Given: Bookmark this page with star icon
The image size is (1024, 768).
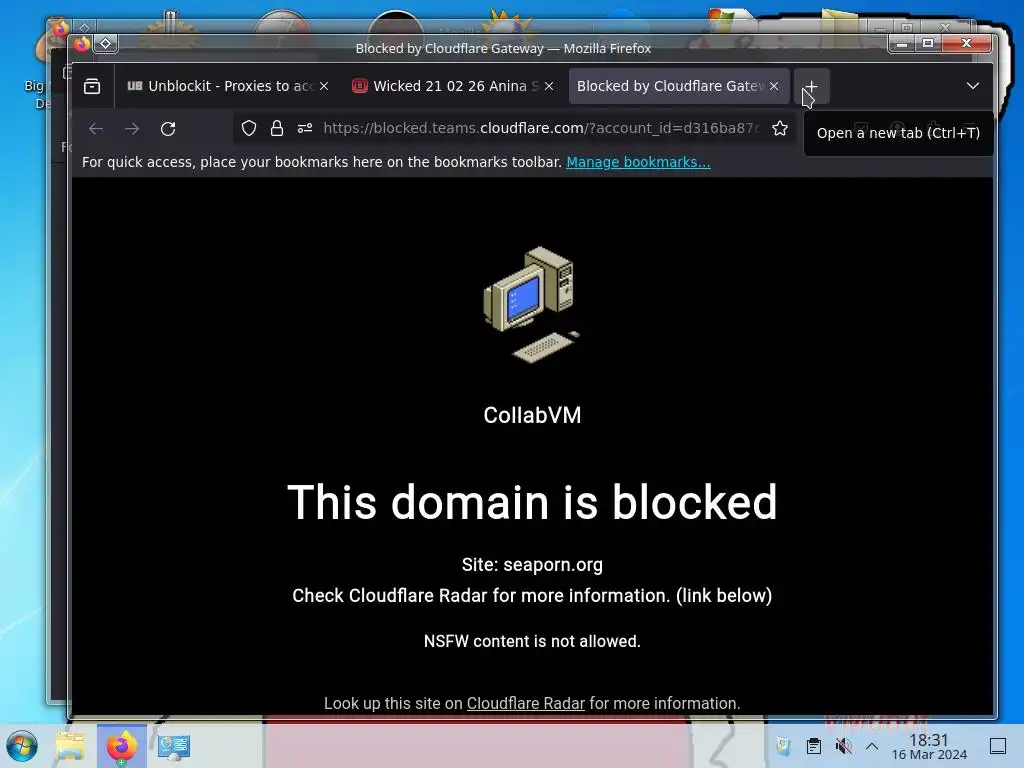Looking at the screenshot, I should click(x=780, y=129).
